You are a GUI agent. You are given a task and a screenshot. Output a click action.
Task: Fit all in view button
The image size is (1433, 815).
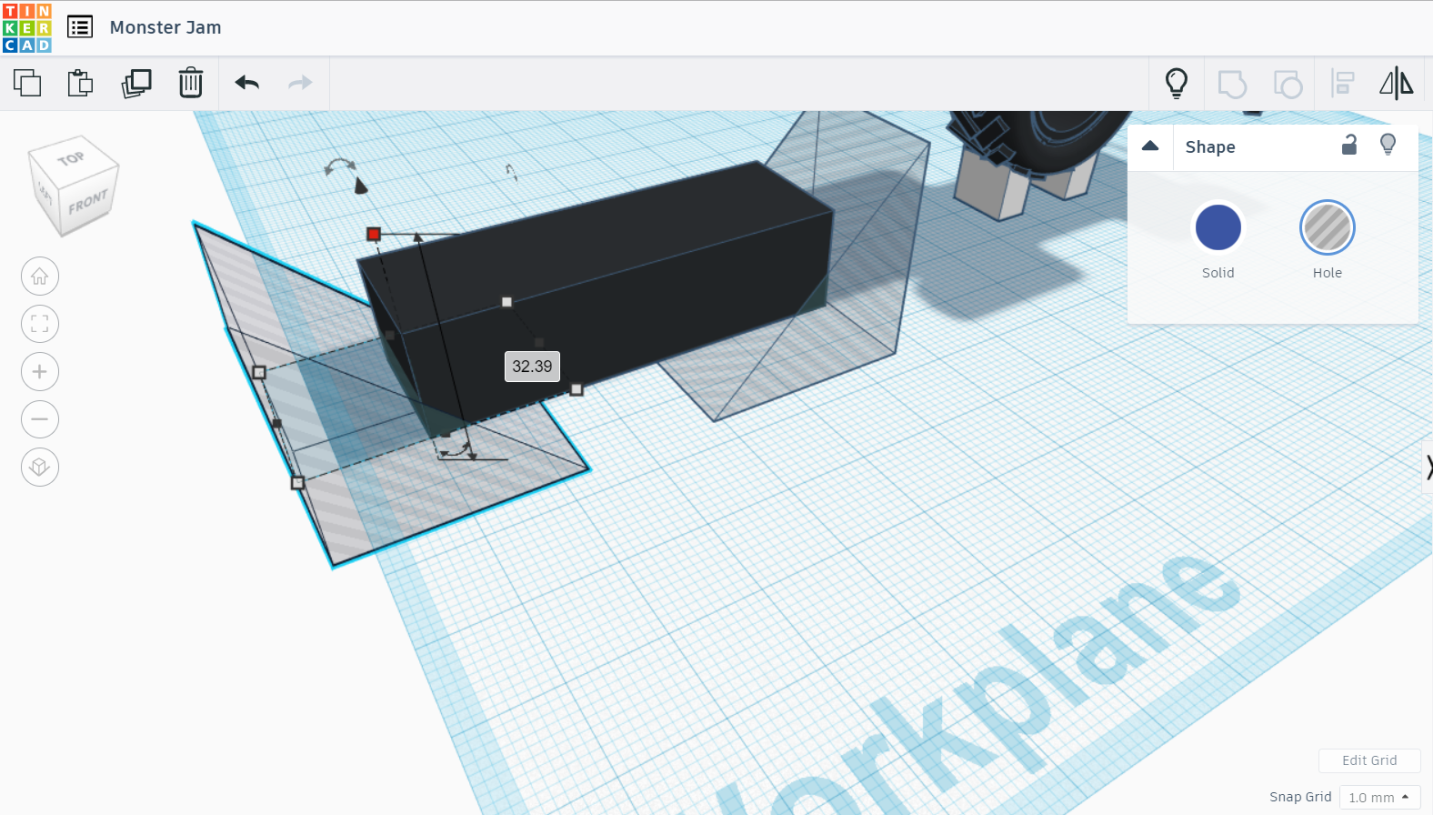click(40, 324)
